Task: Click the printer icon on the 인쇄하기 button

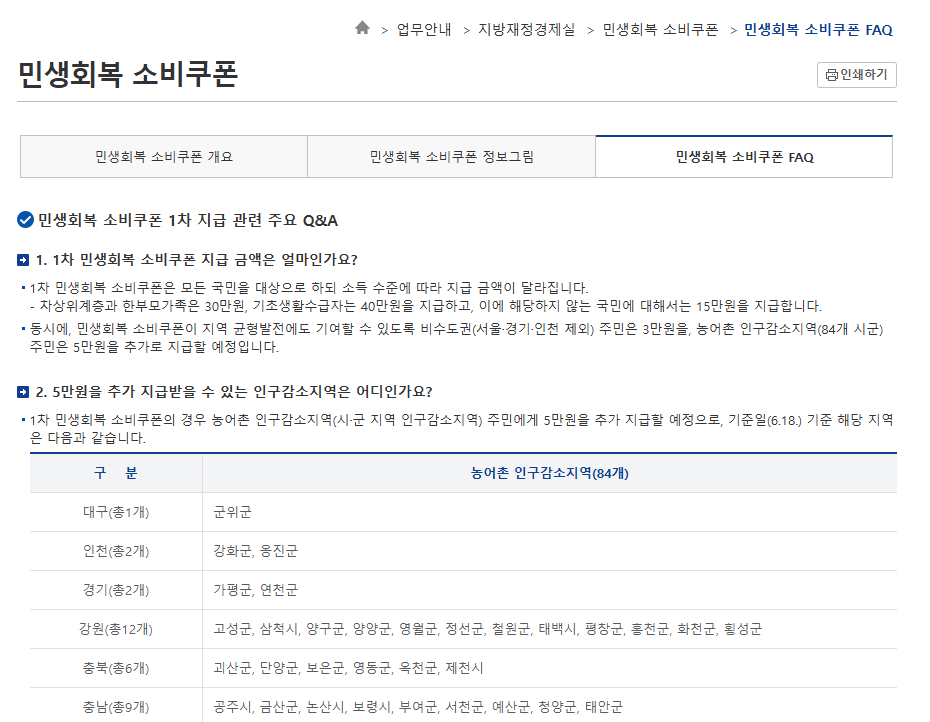Action: [833, 75]
